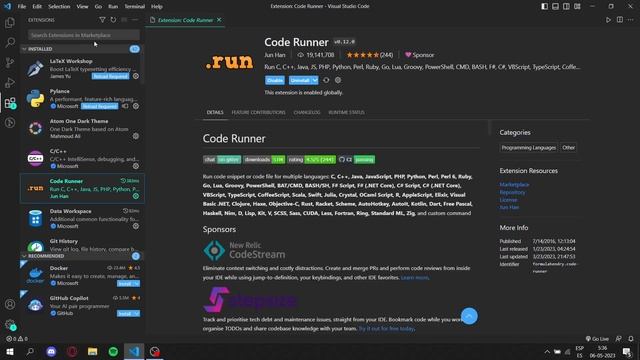Open the Windows Start menu
The width and height of the screenshot is (640, 360).
10,351
